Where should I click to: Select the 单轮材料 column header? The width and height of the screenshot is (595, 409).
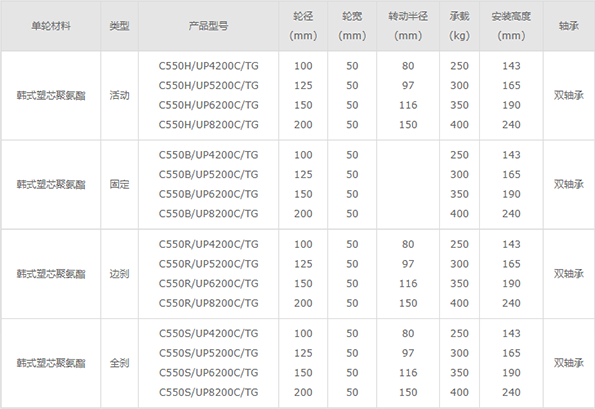pyautogui.click(x=51, y=26)
